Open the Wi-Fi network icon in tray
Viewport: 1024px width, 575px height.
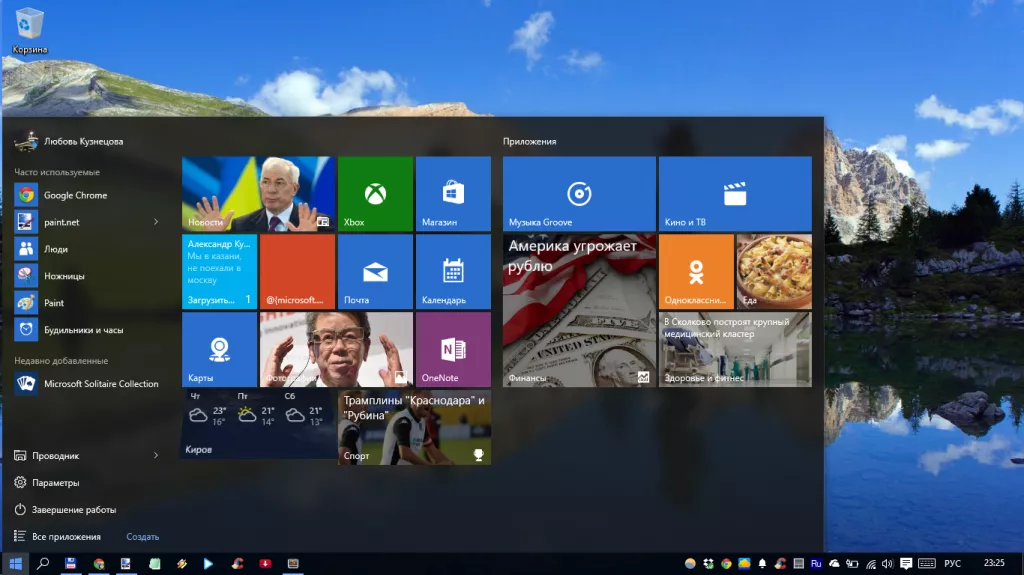click(x=871, y=564)
